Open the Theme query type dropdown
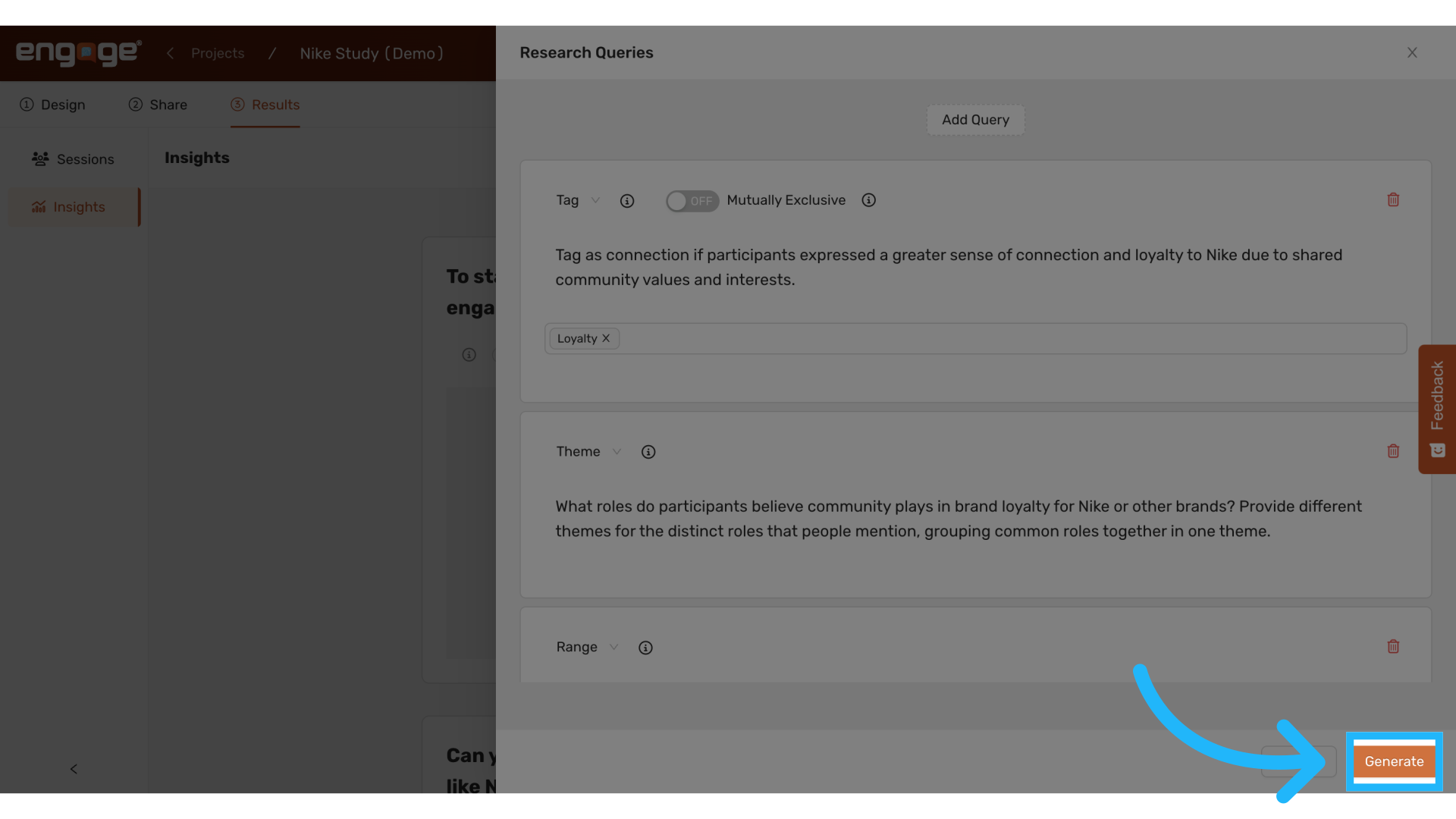Screen dimensions: 1456x819 click(588, 451)
